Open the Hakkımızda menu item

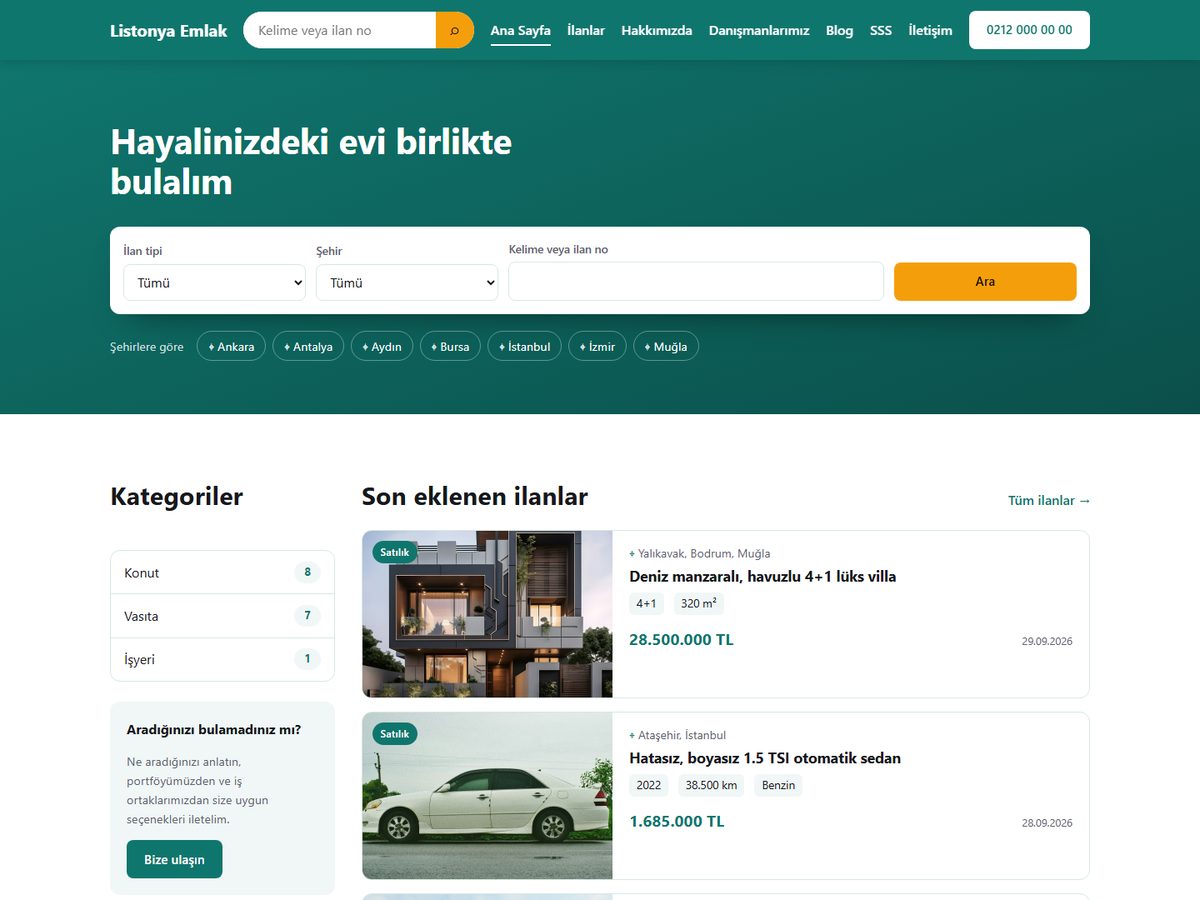click(x=656, y=30)
